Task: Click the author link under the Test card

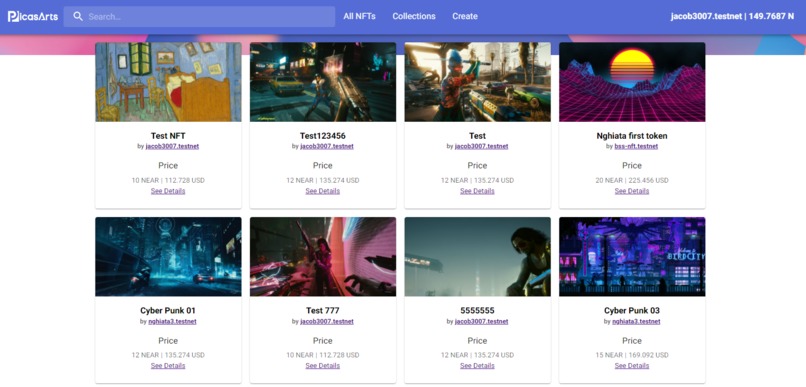Action: (482, 146)
